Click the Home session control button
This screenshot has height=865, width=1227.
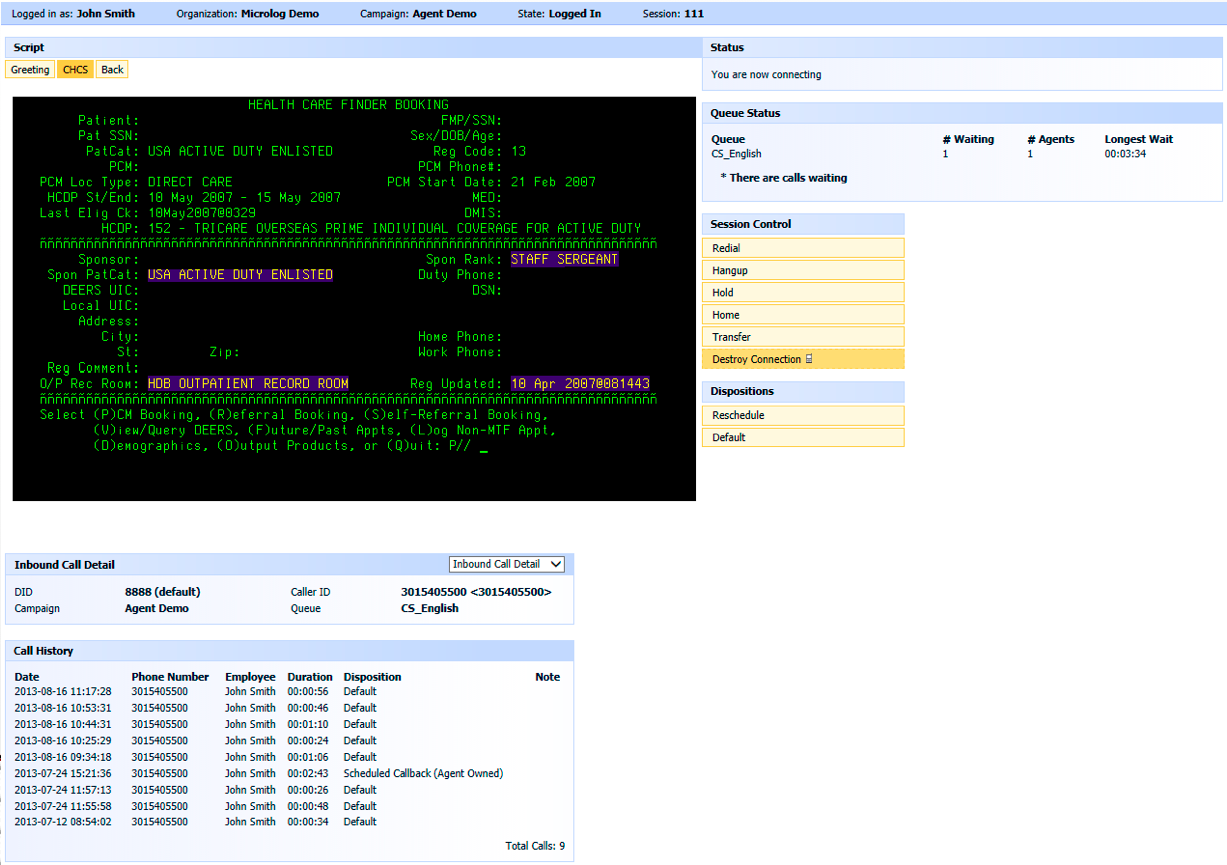(802, 315)
